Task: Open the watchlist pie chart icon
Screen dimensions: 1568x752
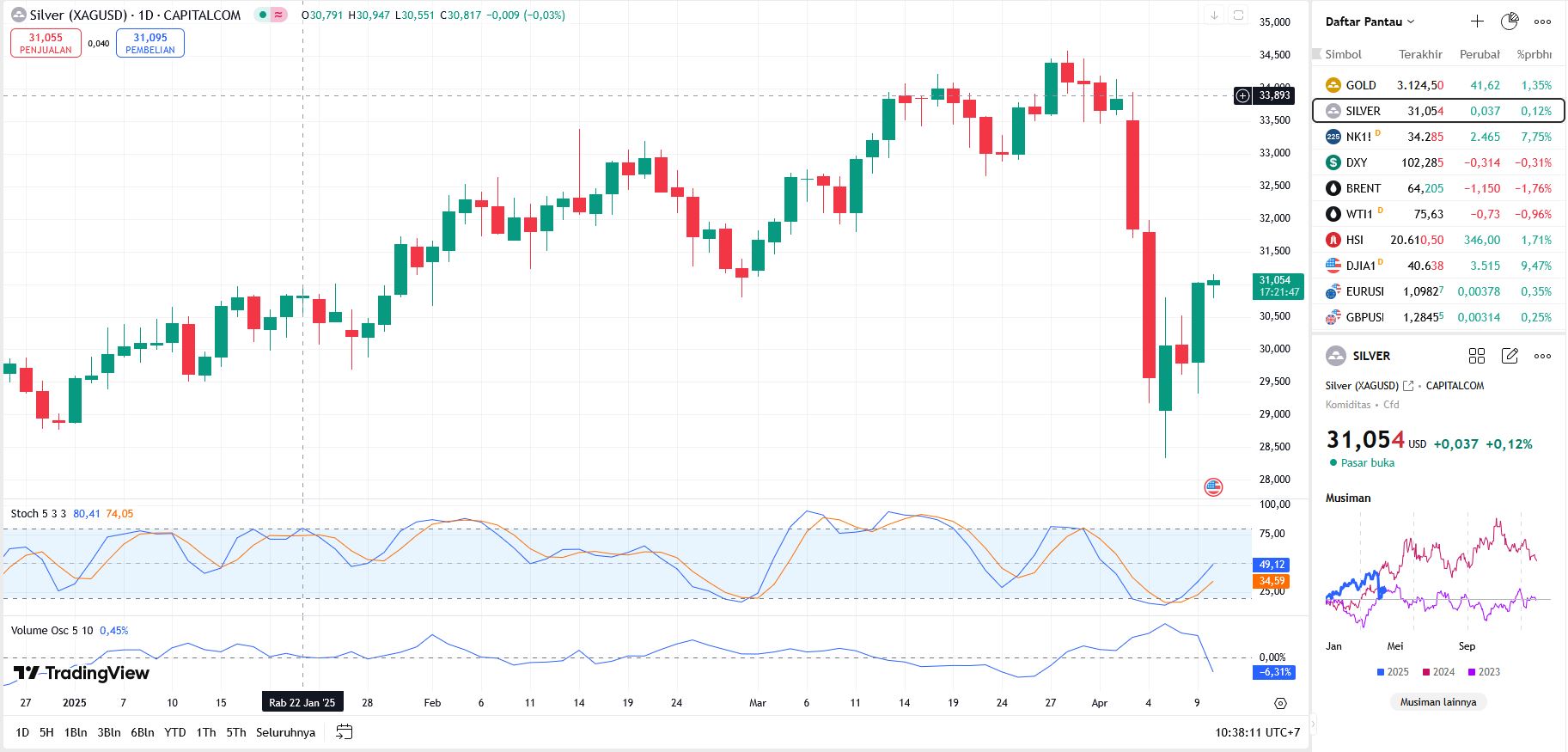Action: (1510, 21)
